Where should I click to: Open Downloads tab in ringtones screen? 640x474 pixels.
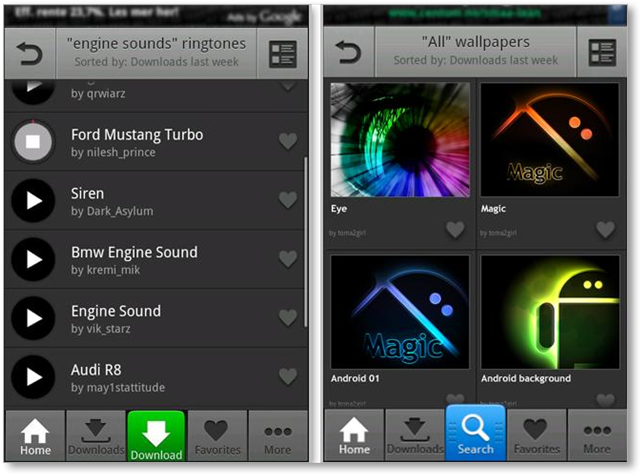tap(96, 436)
